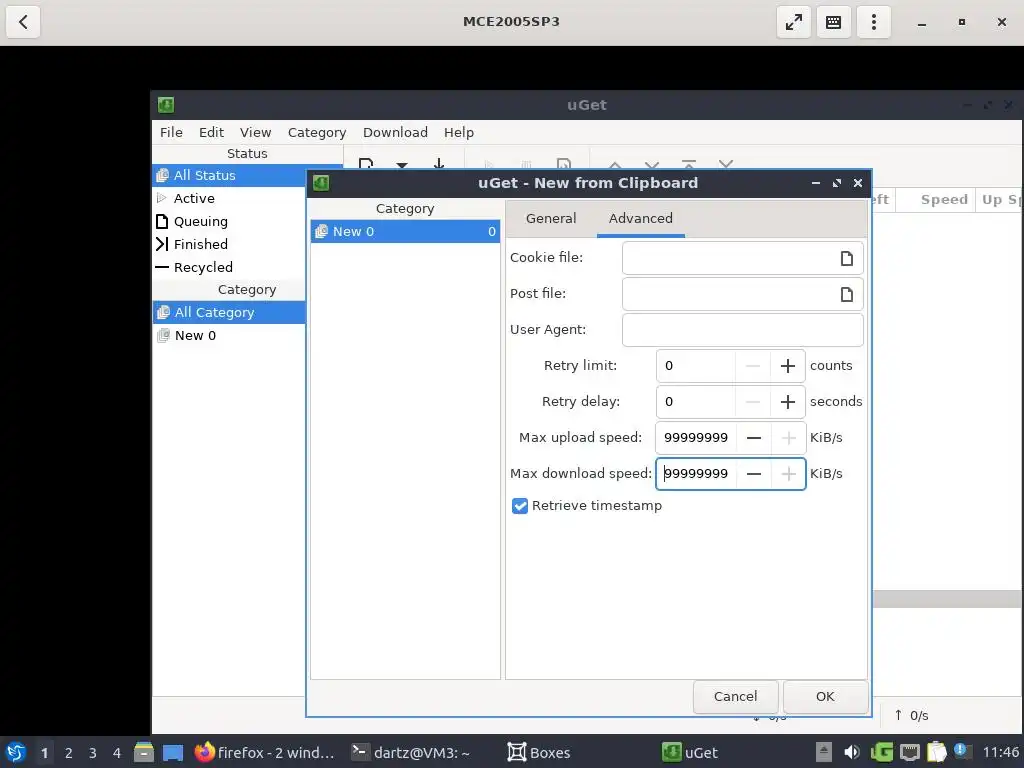Select the Queuing status filter
The width and height of the screenshot is (1024, 768).
(x=229, y=221)
